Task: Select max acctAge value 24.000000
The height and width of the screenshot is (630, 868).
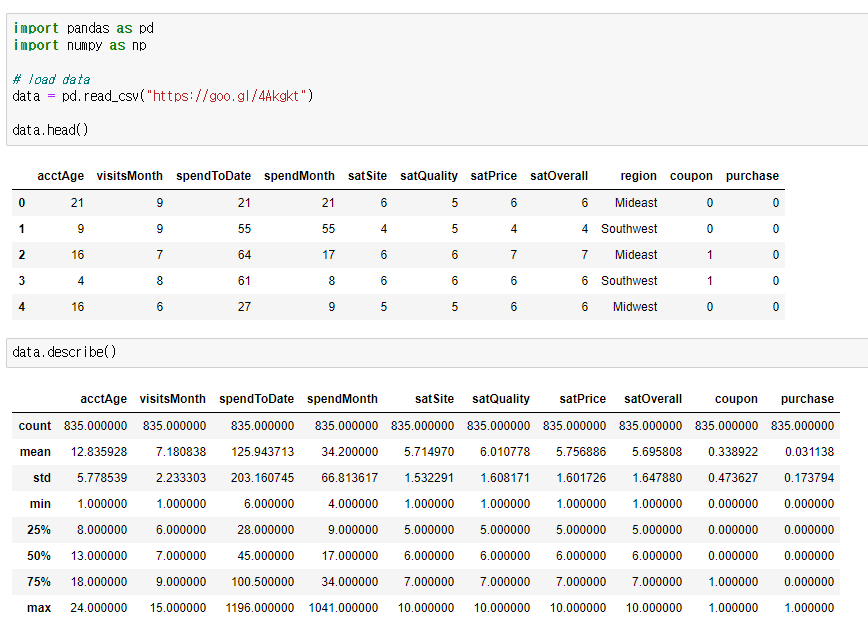Action: point(99,608)
